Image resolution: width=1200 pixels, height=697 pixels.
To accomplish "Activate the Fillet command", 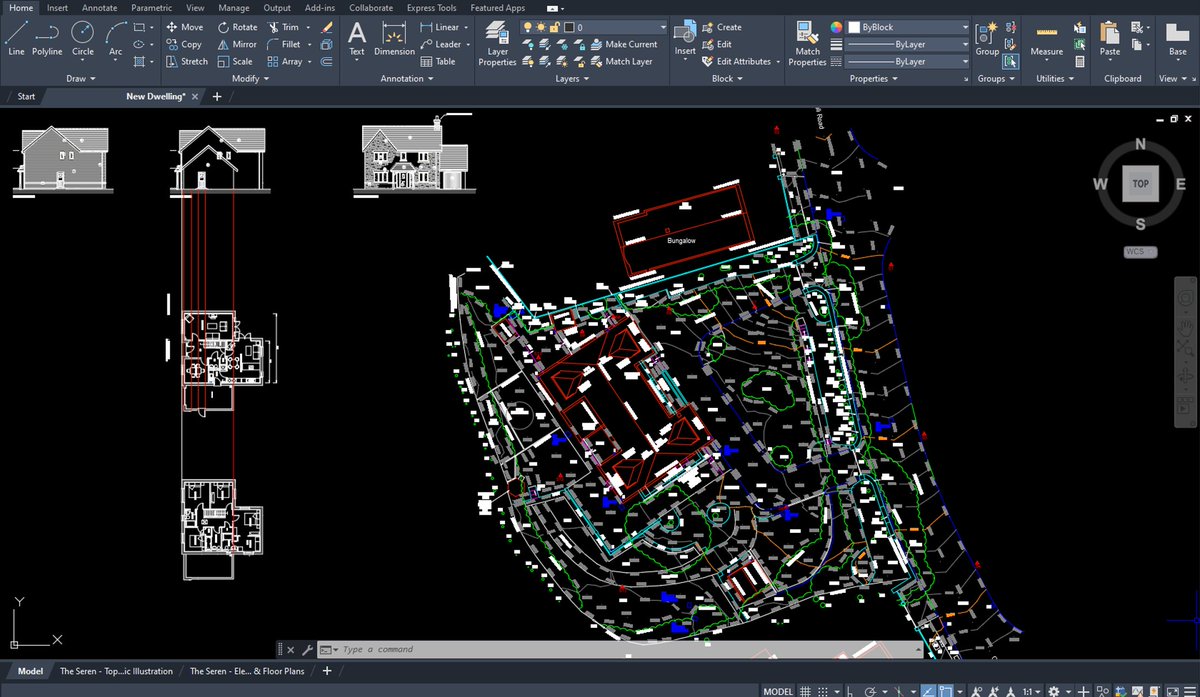I will click(284, 44).
